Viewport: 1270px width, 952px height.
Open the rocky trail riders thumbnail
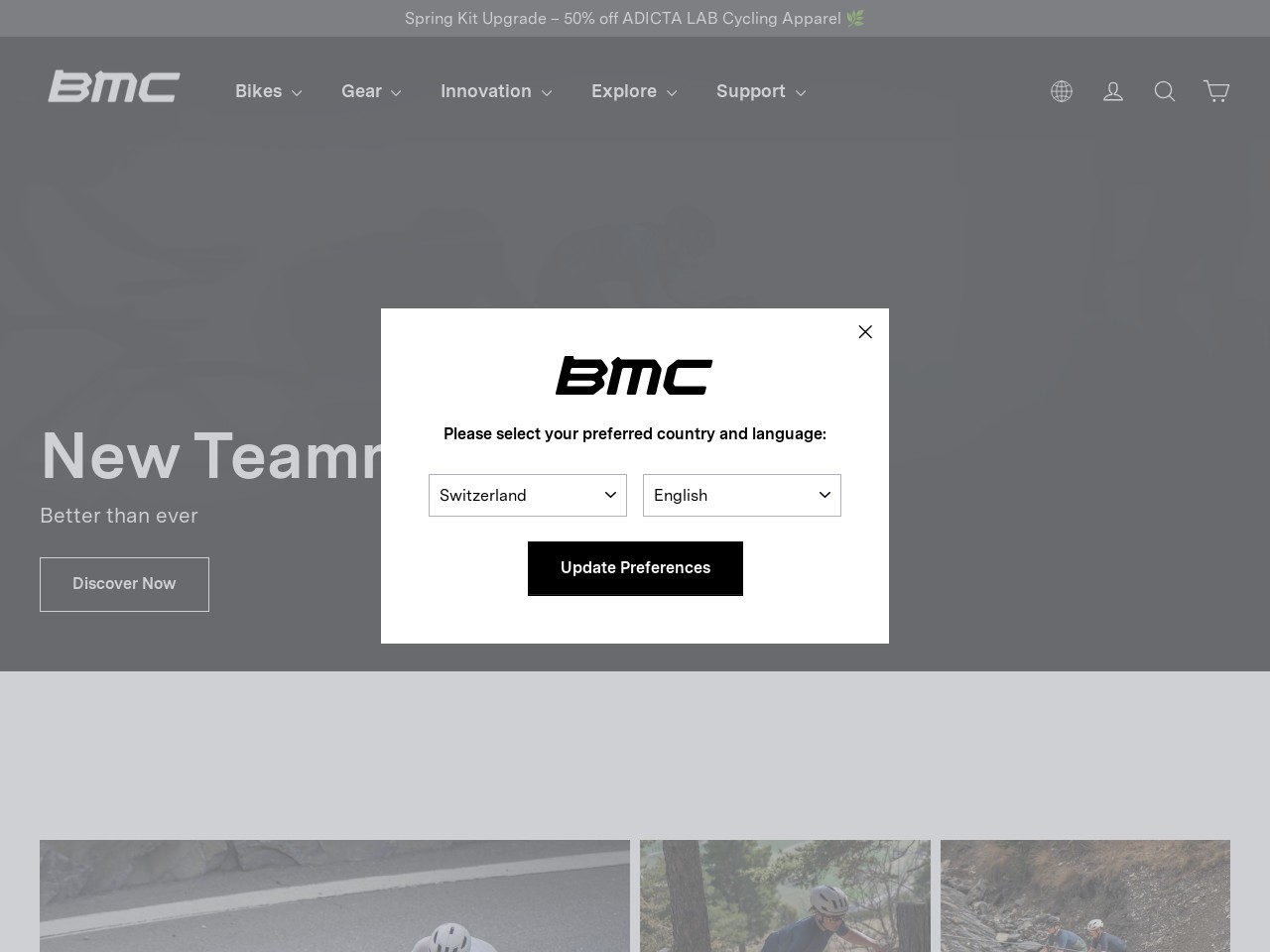tap(1085, 895)
